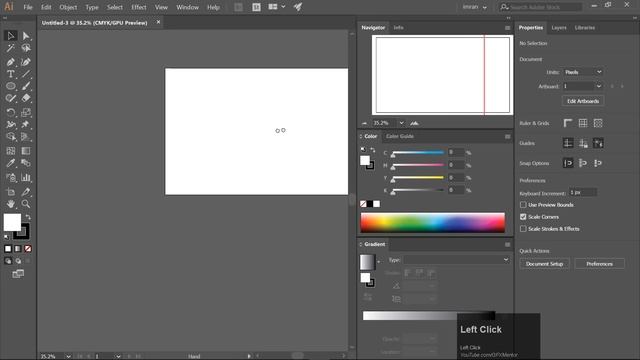Viewport: 640px width, 360px height.
Task: Select the Direct Selection tool
Action: 26,36
